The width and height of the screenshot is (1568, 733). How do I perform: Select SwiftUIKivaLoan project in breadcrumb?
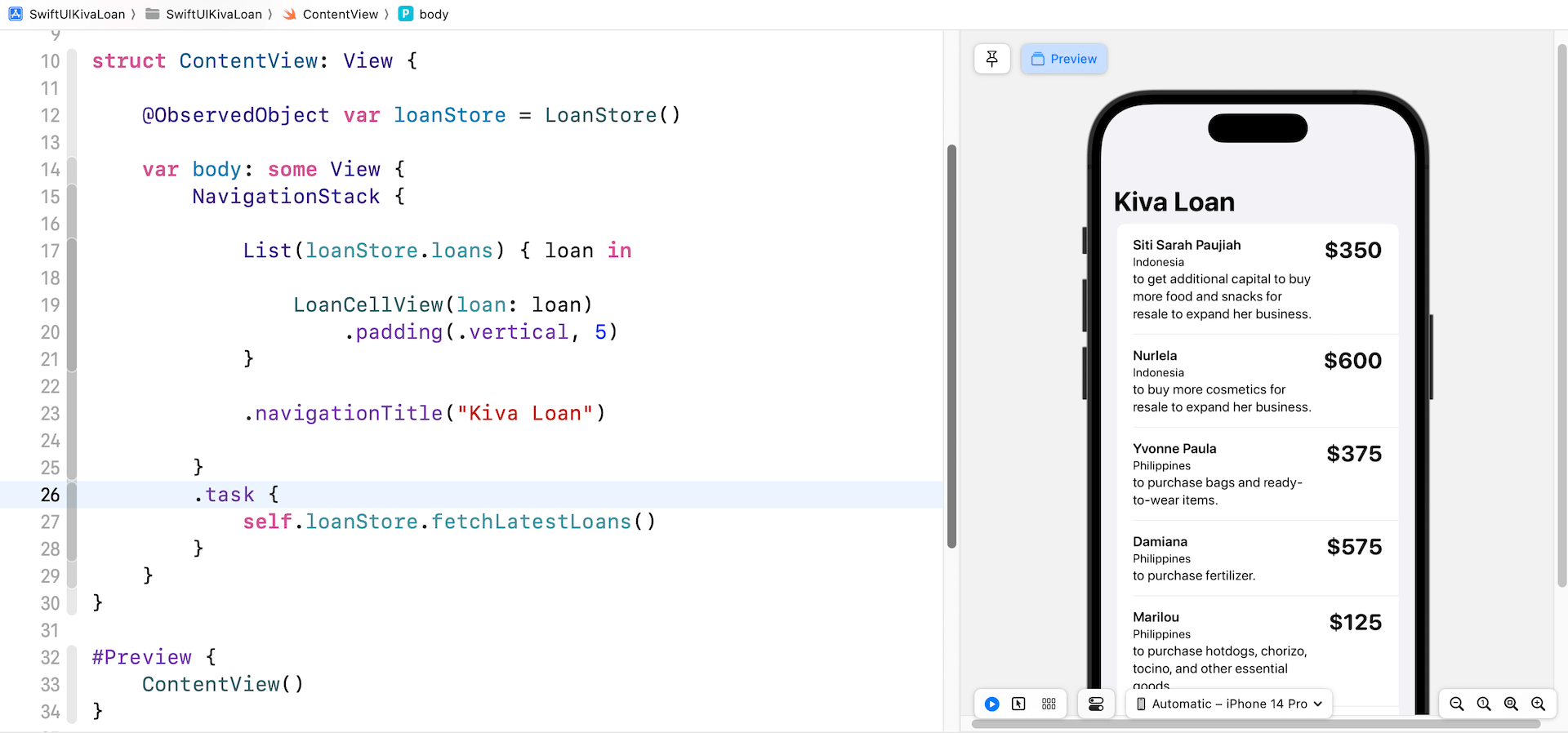click(78, 14)
